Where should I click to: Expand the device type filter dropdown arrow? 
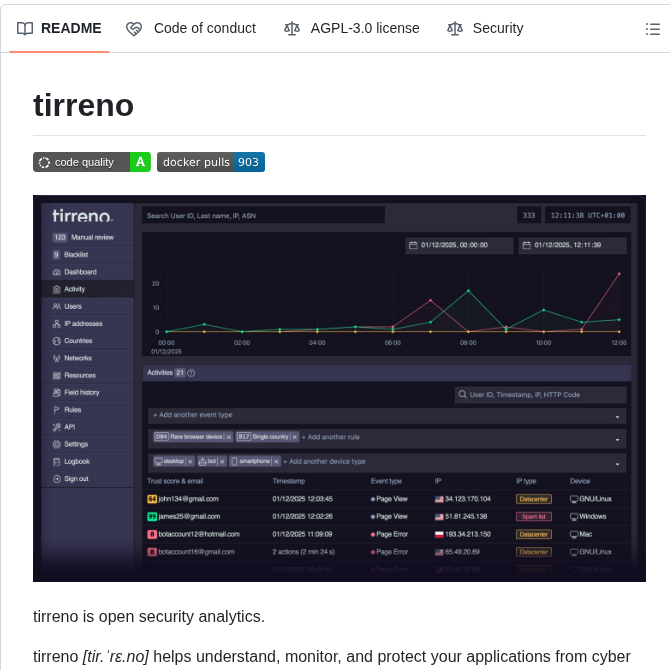(617, 464)
